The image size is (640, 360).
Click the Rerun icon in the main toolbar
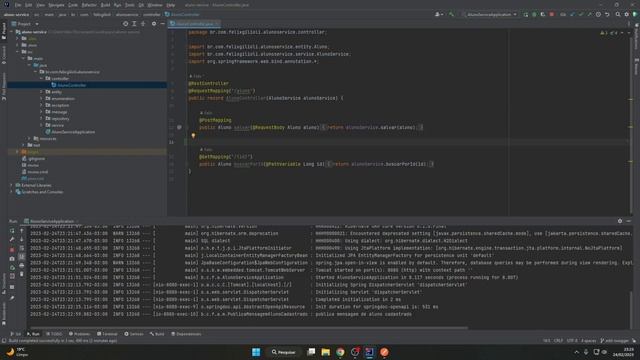pos(526,14)
